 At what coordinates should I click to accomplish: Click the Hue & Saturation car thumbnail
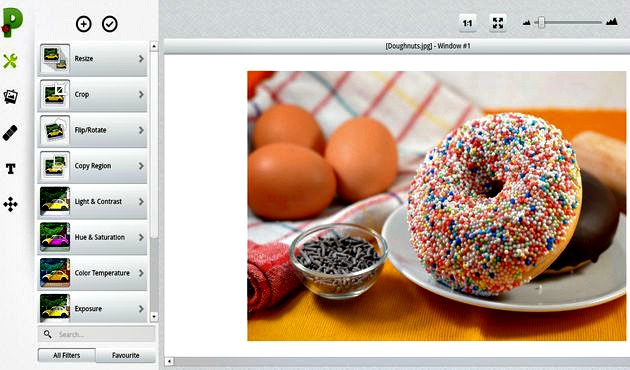[x=55, y=237]
